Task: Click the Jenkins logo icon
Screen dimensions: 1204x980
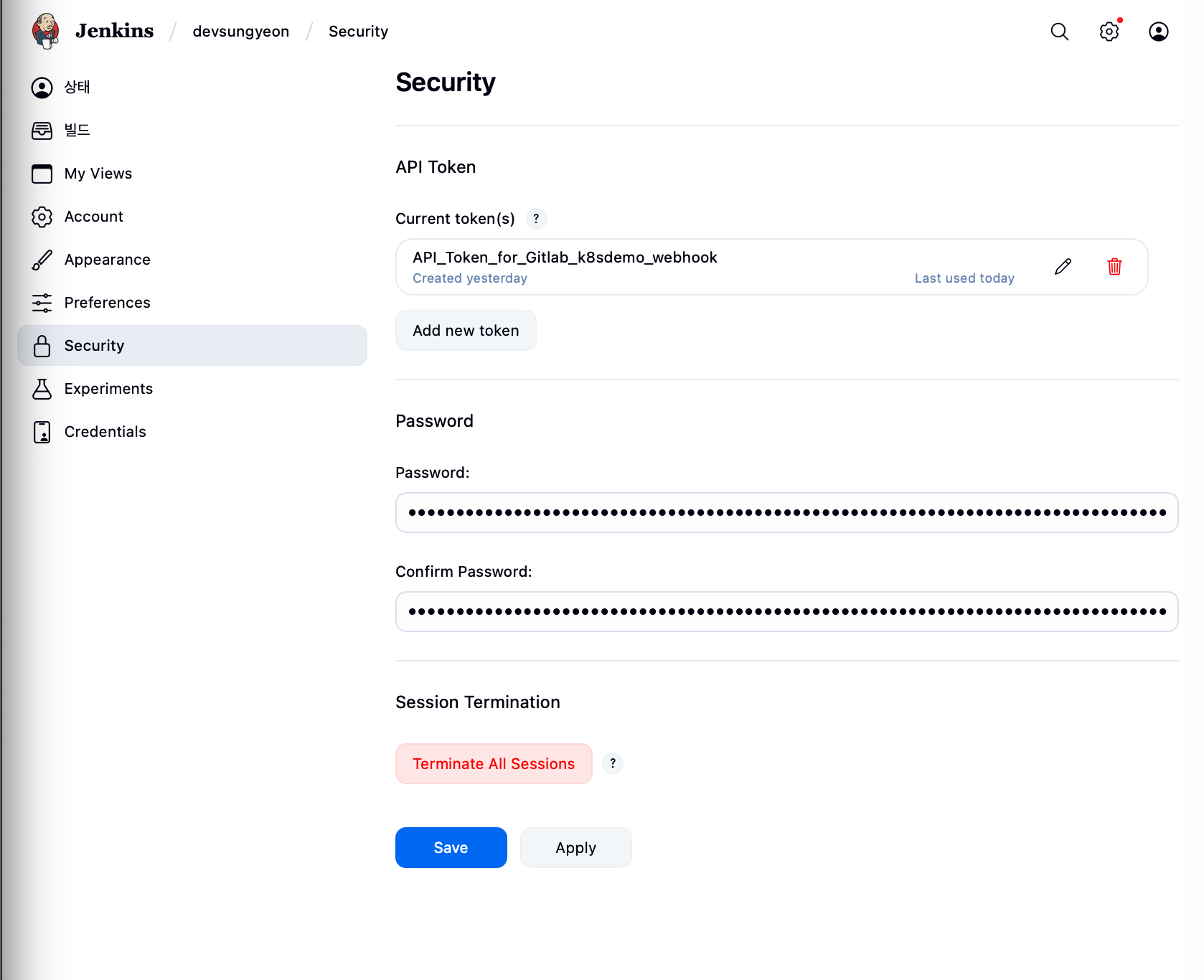Action: pyautogui.click(x=46, y=31)
